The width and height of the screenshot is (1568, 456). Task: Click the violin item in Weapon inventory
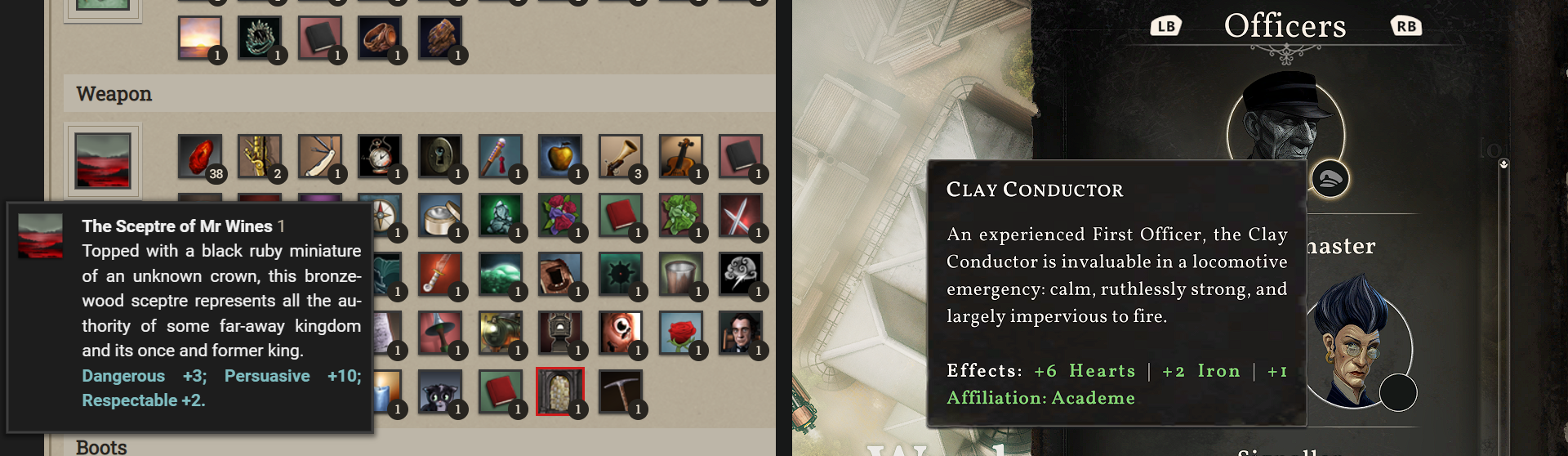pos(680,156)
